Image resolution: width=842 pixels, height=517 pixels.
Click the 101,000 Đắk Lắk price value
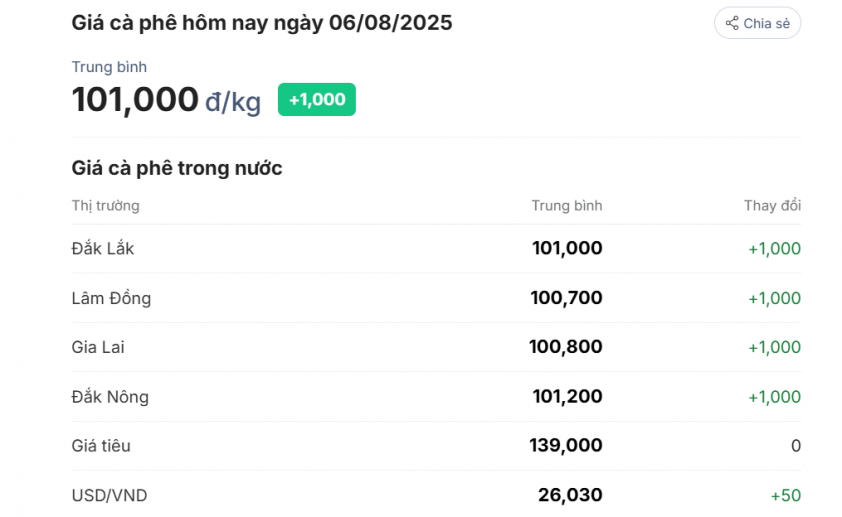(567, 248)
